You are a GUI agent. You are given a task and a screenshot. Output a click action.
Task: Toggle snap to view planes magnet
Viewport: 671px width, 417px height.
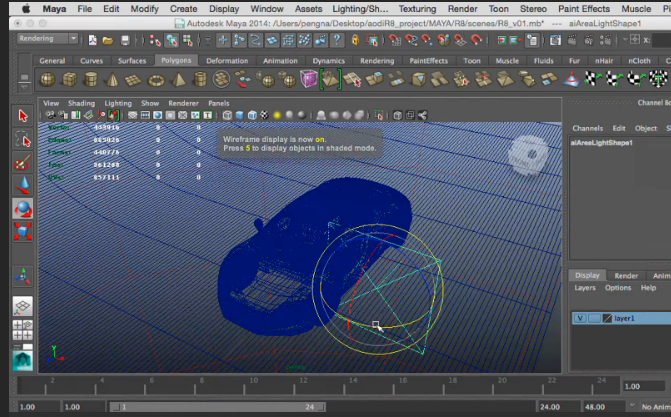460,40
